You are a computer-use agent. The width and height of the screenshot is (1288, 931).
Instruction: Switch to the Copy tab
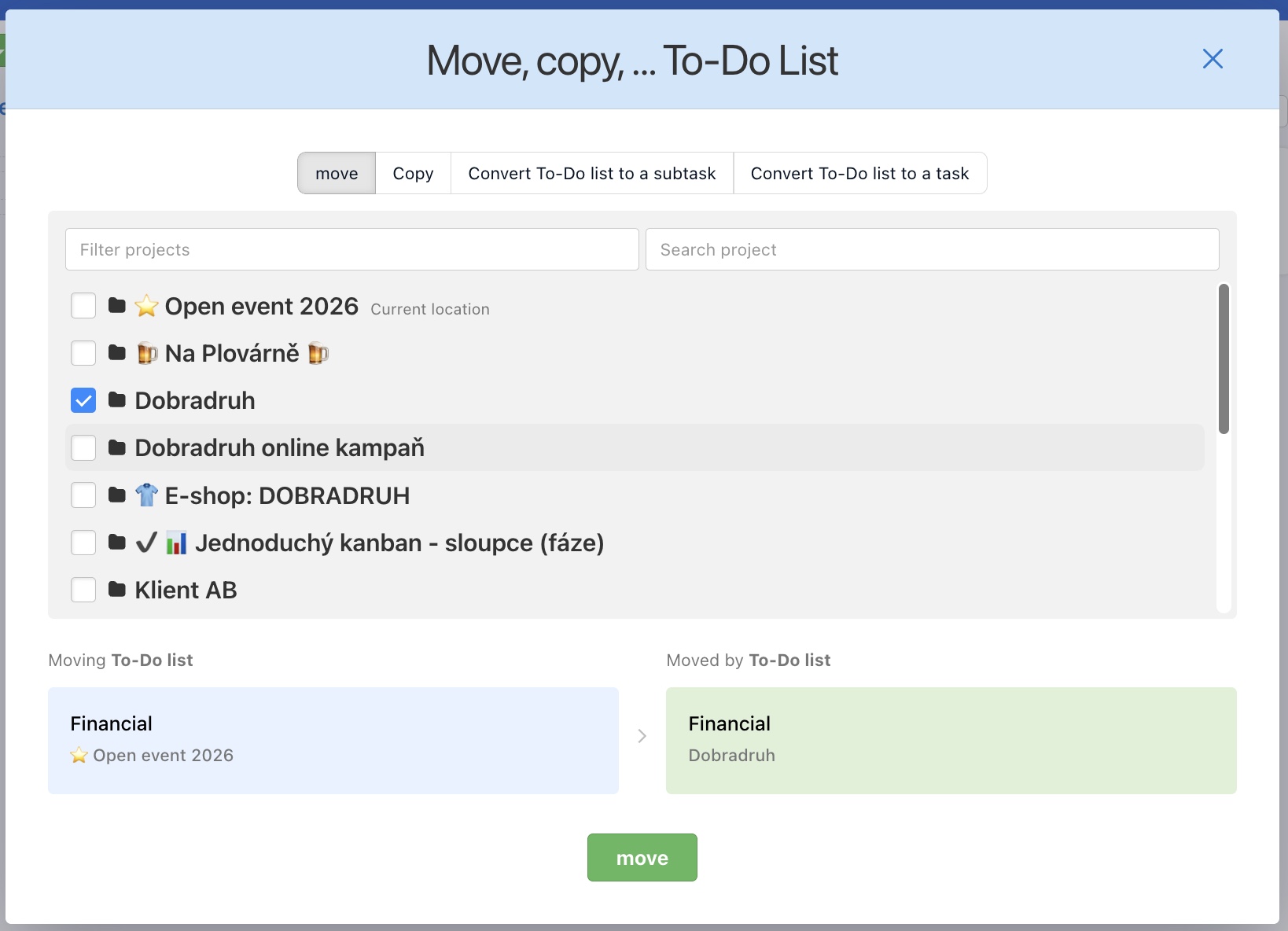point(413,173)
